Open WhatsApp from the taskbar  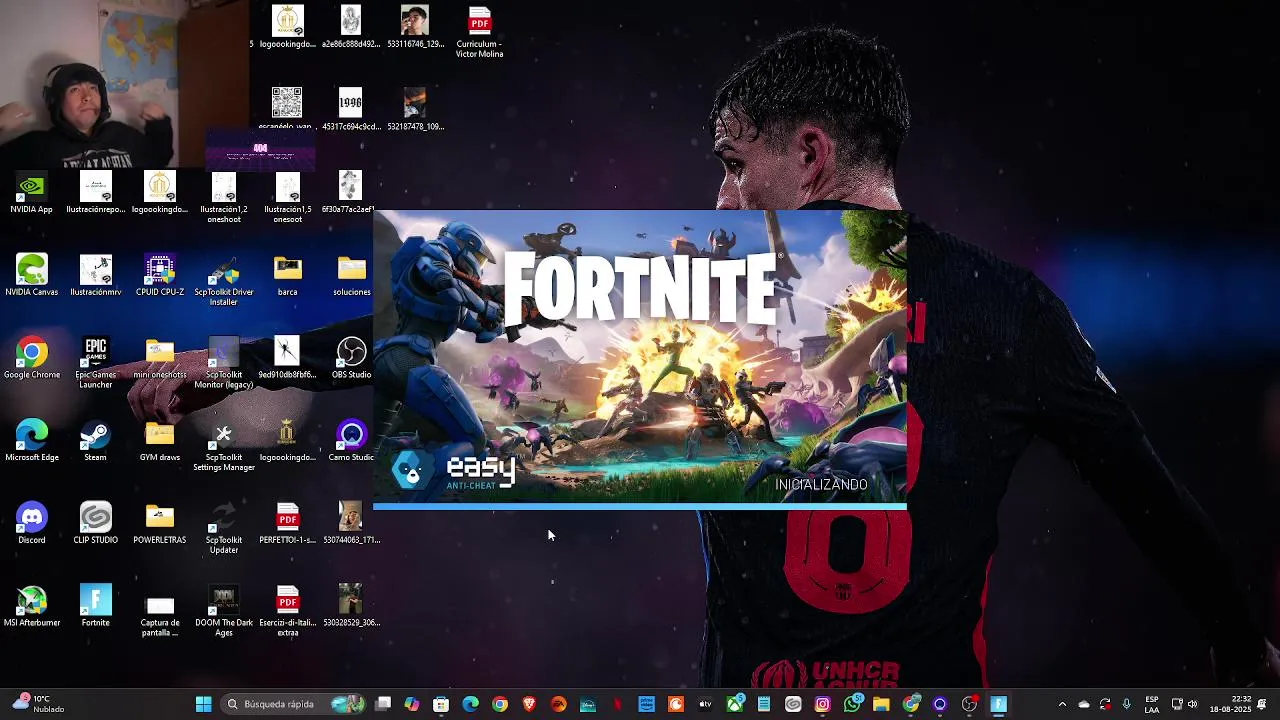point(852,704)
